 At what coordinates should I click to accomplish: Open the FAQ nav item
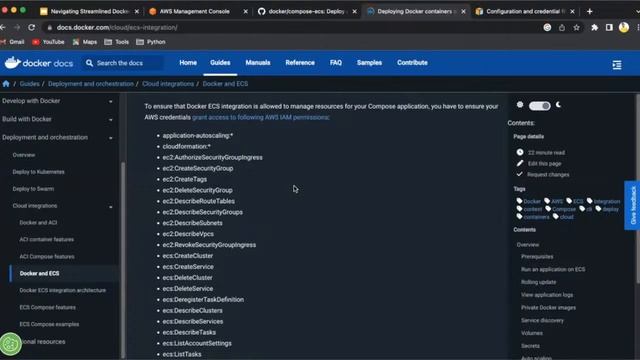pyautogui.click(x=336, y=62)
